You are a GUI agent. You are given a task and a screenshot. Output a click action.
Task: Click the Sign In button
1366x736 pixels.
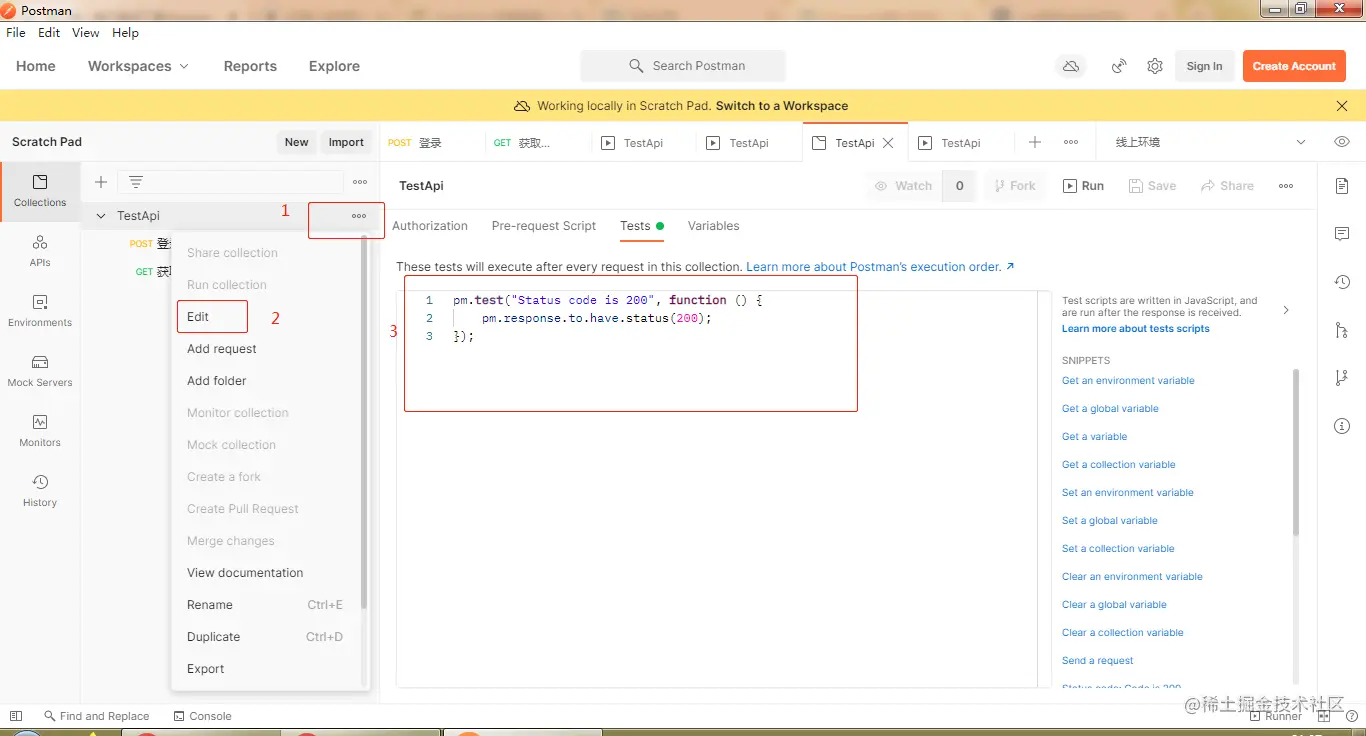[1204, 66]
